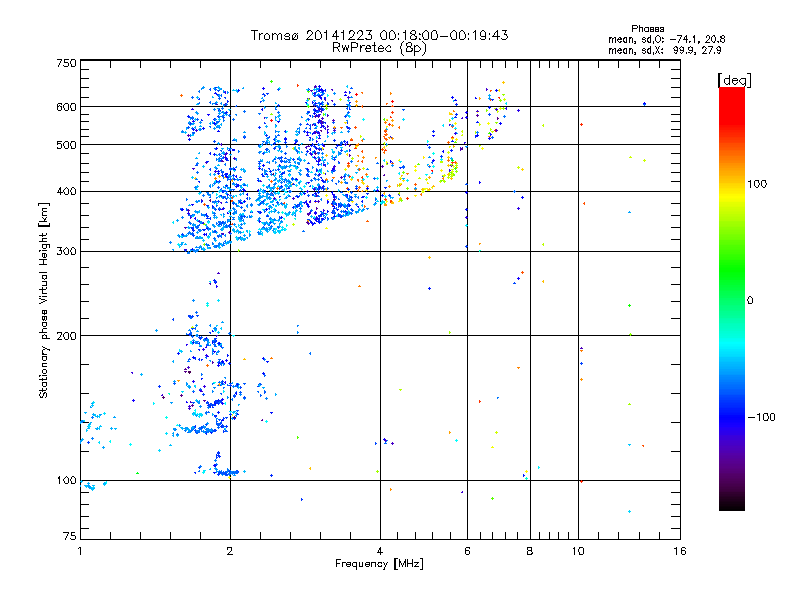This screenshot has width=800, height=600.
Task: Click the '75' y-axis tick label
Action: (70, 536)
